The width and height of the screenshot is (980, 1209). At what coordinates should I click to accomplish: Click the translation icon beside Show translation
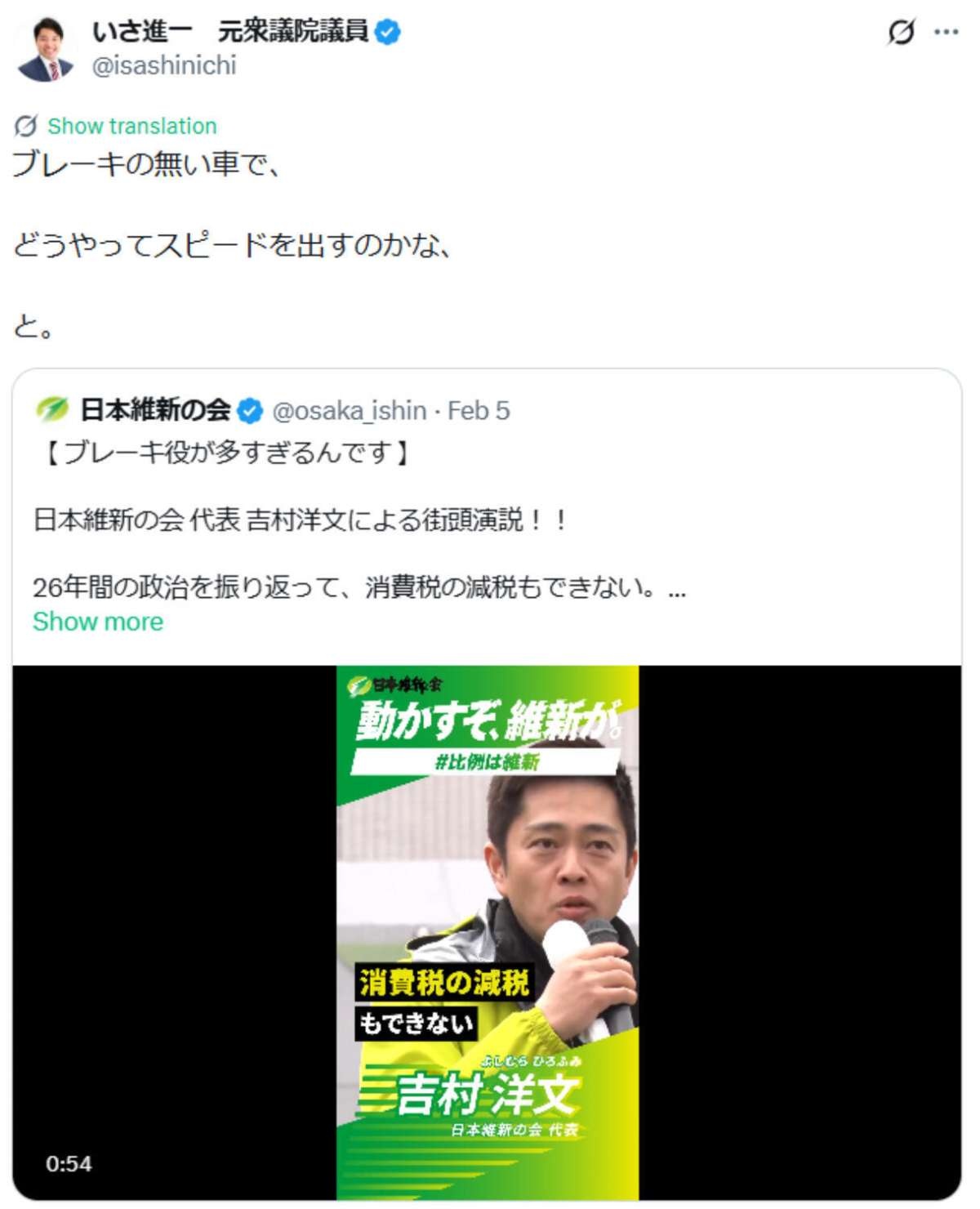26,126
